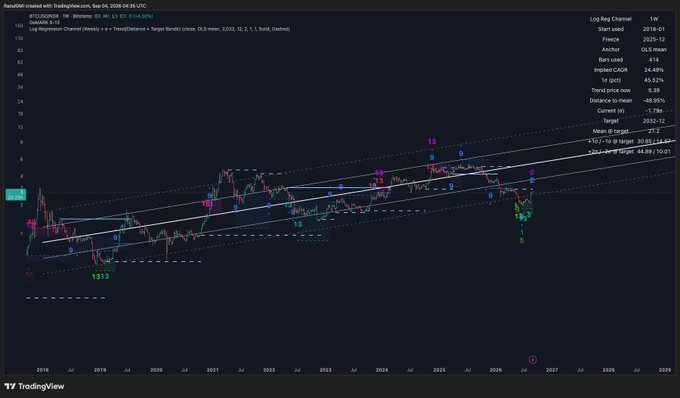This screenshot has width=680, height=398.
Task: Click the 2023 label on time axis
Action: (325, 370)
